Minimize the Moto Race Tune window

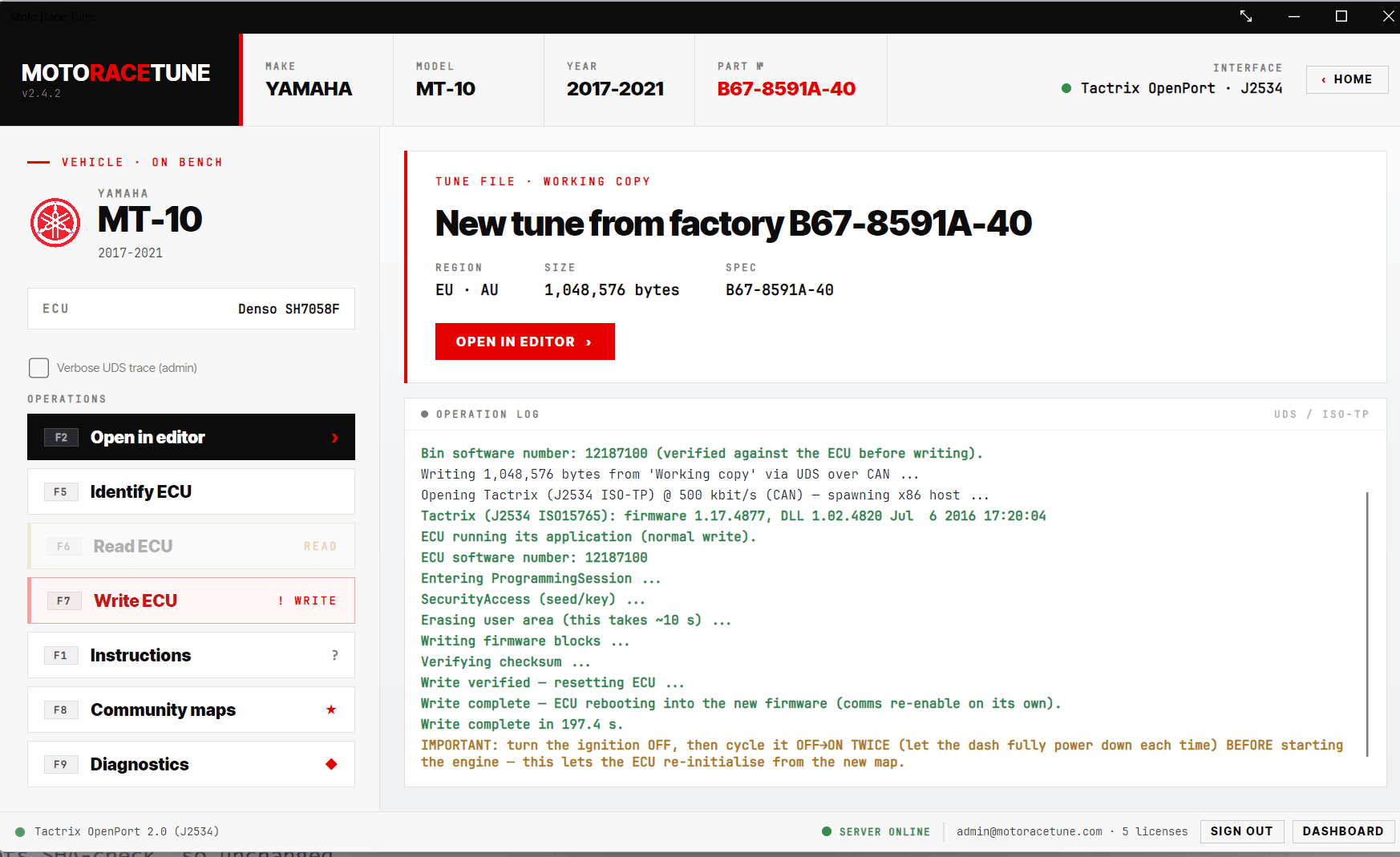pos(1294,16)
